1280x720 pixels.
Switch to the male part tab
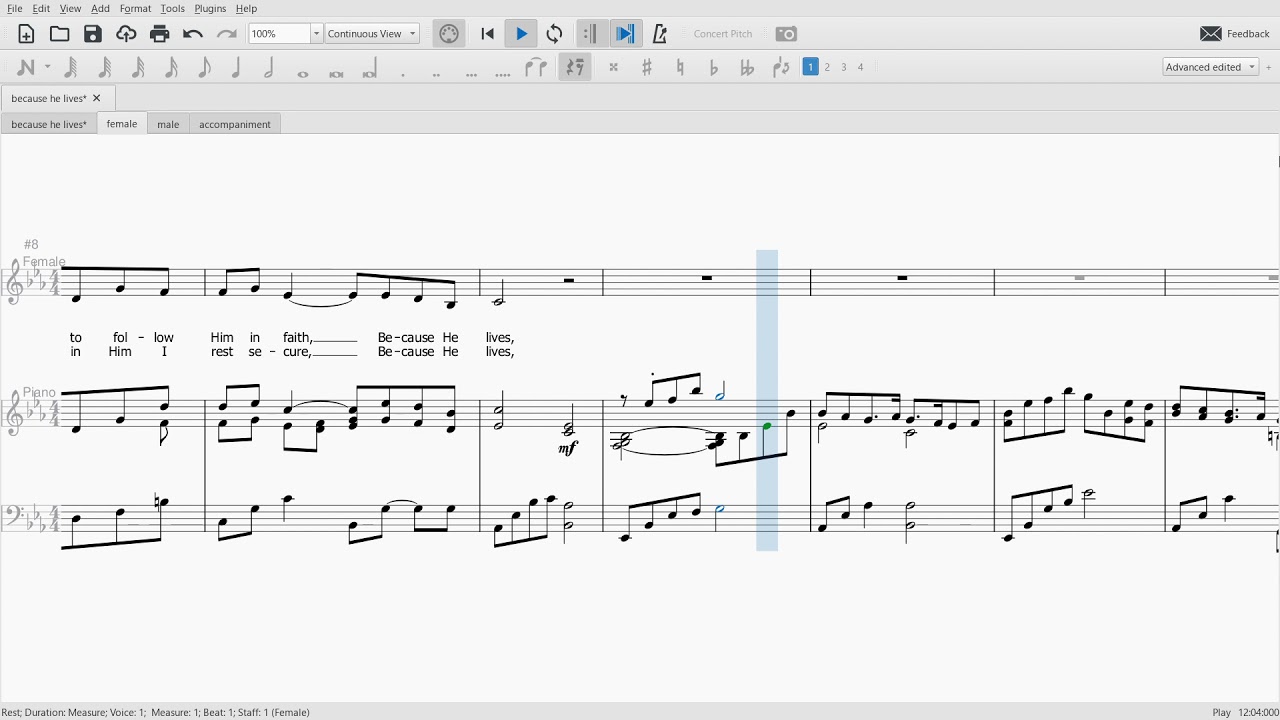point(168,124)
